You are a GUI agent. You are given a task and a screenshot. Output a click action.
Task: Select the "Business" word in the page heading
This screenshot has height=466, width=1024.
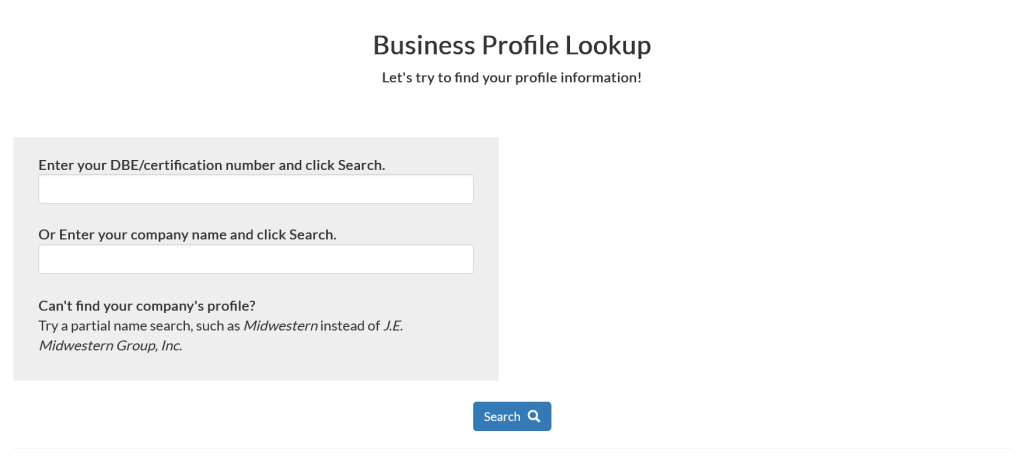pos(425,45)
